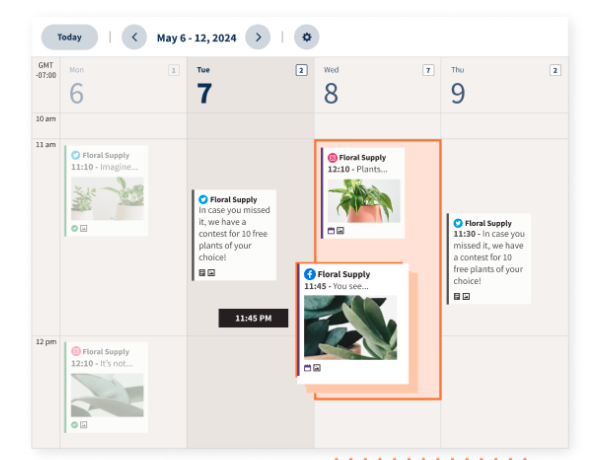Viewport: 598px width, 460px height.
Task: Click the Today button
Action: (69, 37)
